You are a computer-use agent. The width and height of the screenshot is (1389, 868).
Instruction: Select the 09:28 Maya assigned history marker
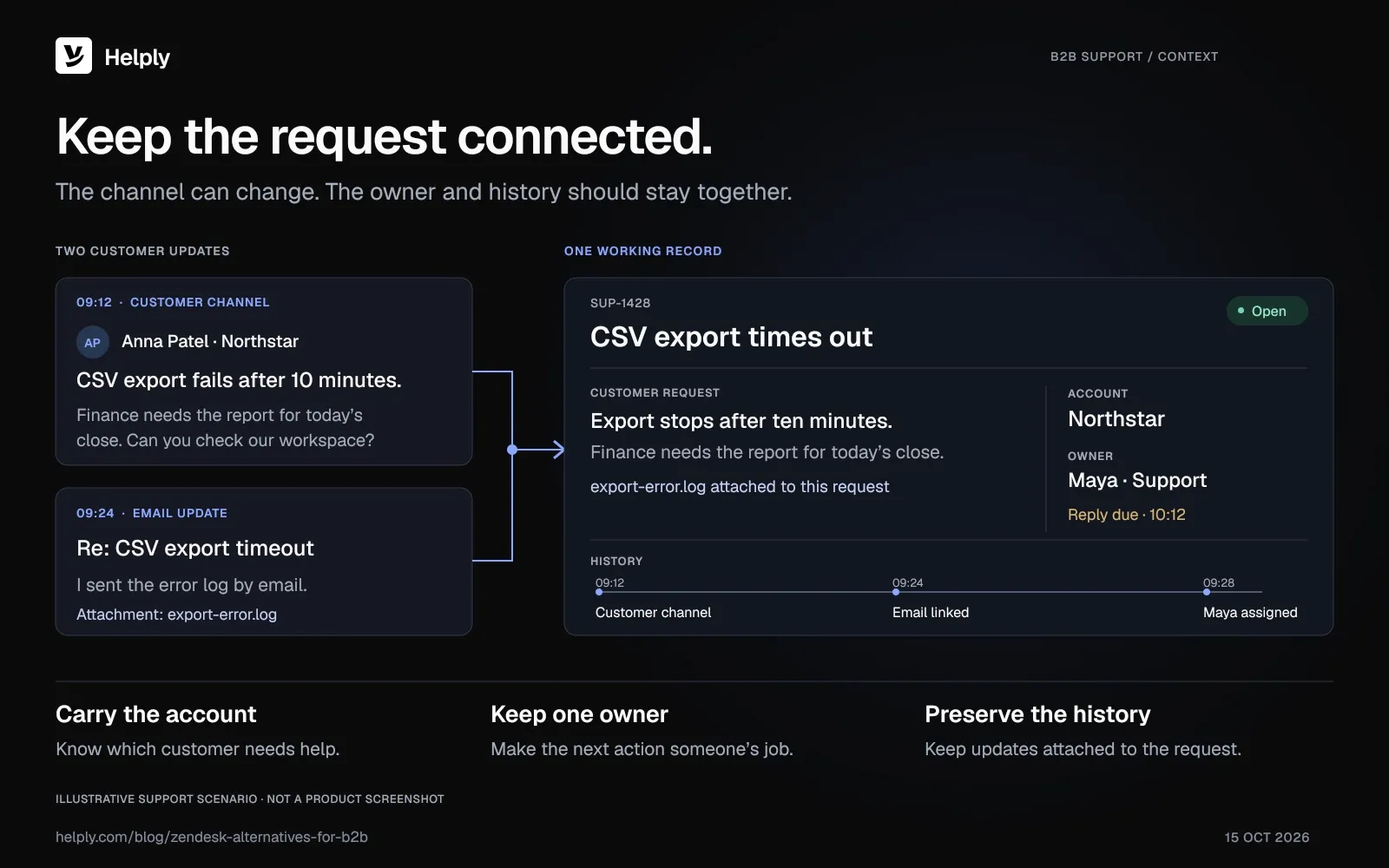coord(1207,592)
